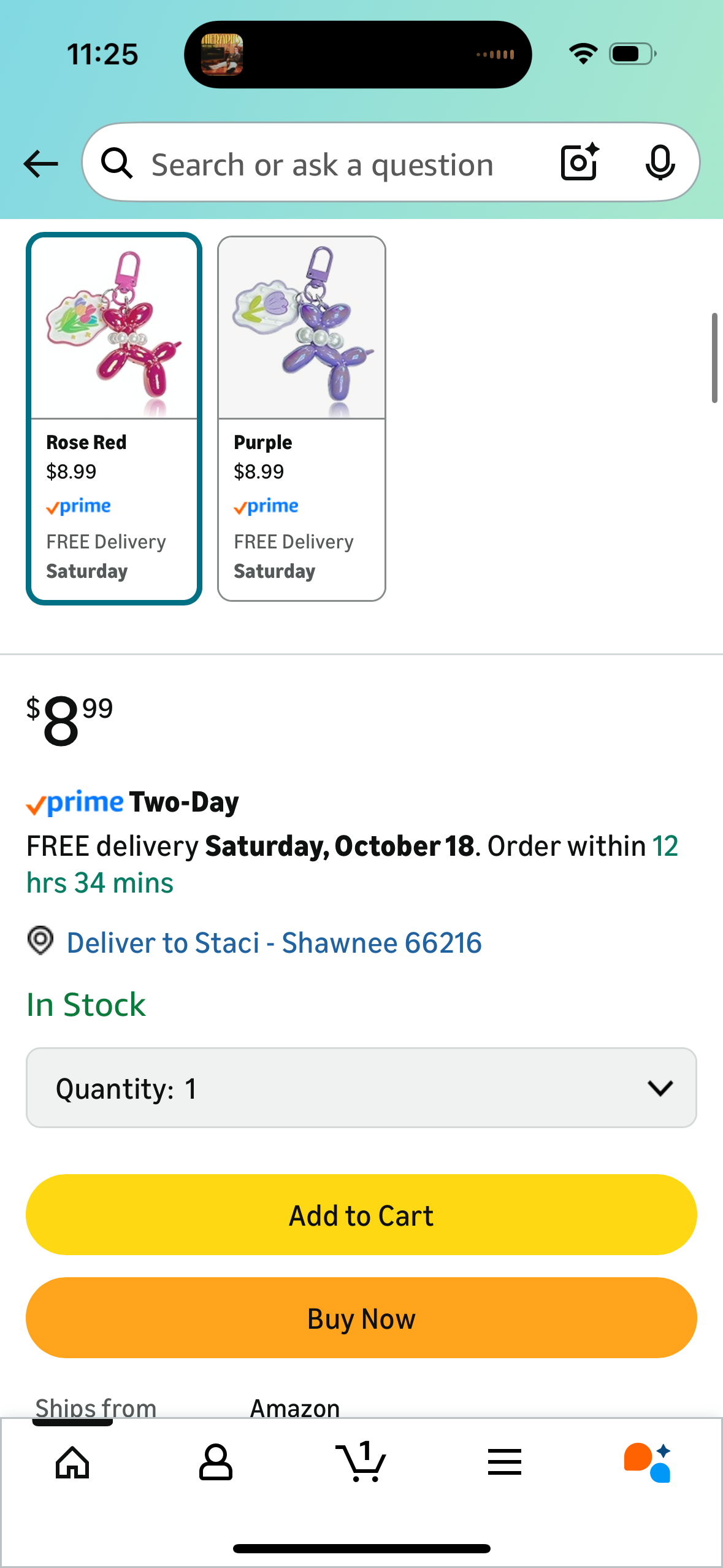
Task: Open the hamburger menu icon
Action: 505,1462
